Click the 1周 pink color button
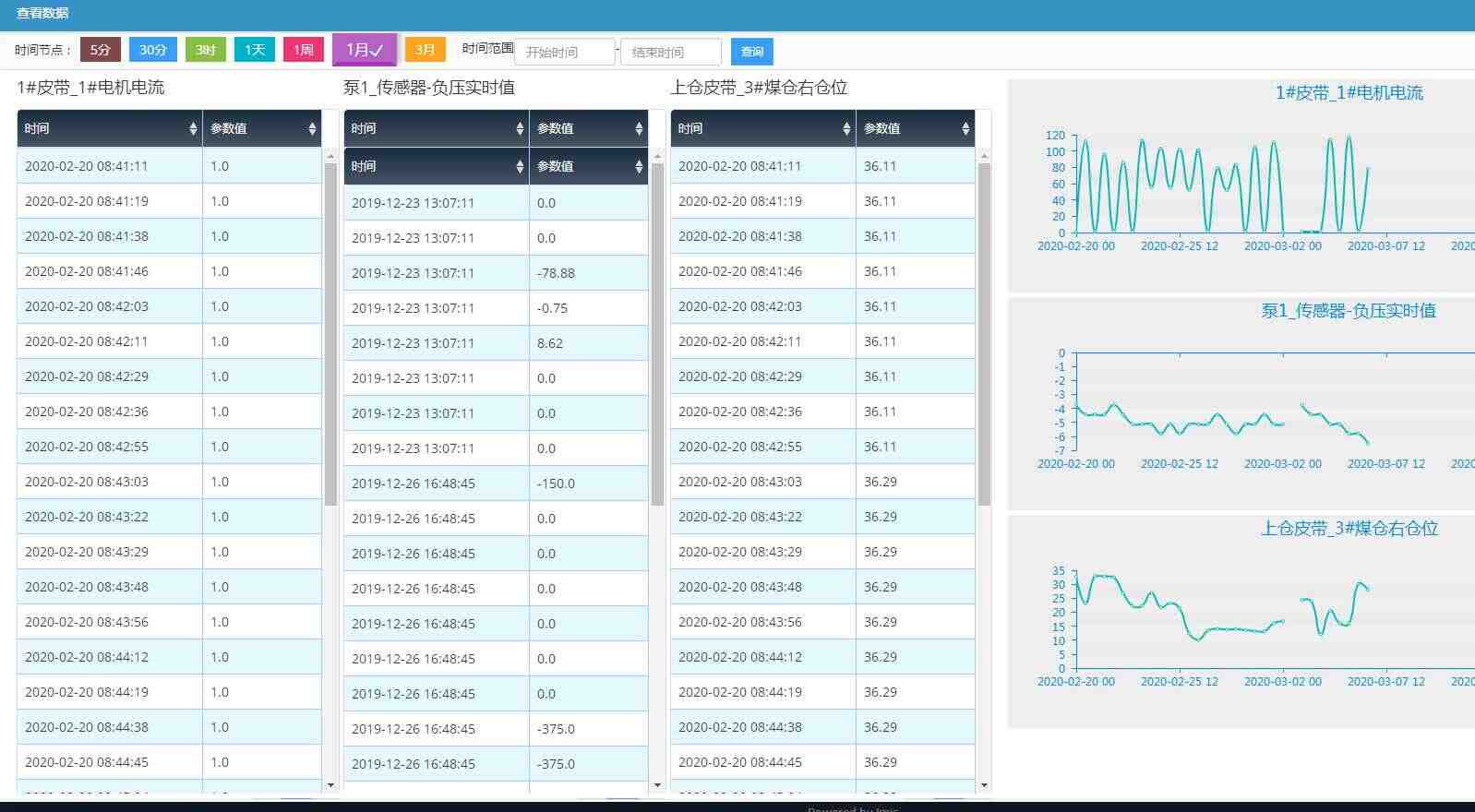Image resolution: width=1475 pixels, height=812 pixels. click(x=304, y=50)
